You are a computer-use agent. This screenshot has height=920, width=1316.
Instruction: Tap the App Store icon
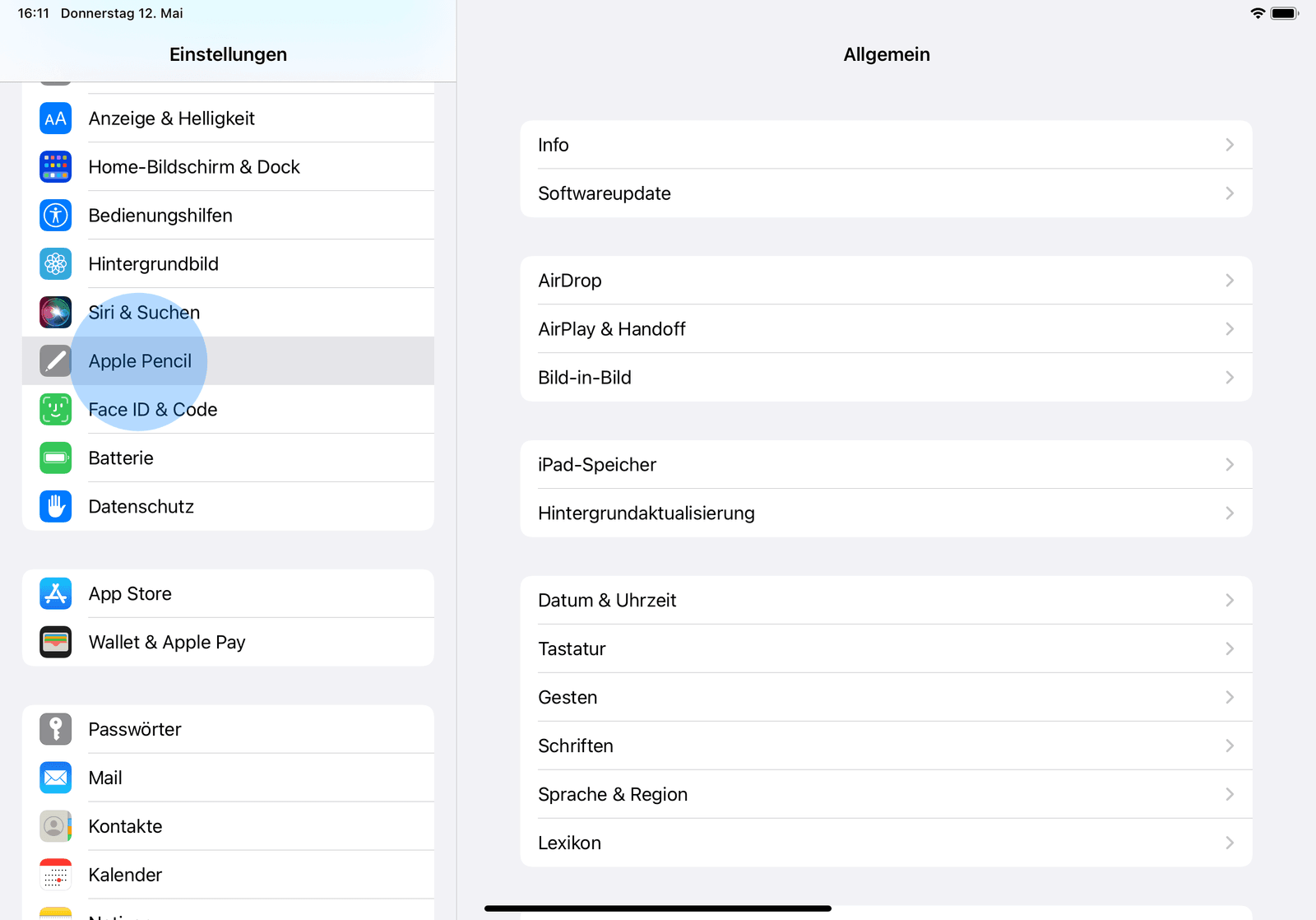pos(56,594)
